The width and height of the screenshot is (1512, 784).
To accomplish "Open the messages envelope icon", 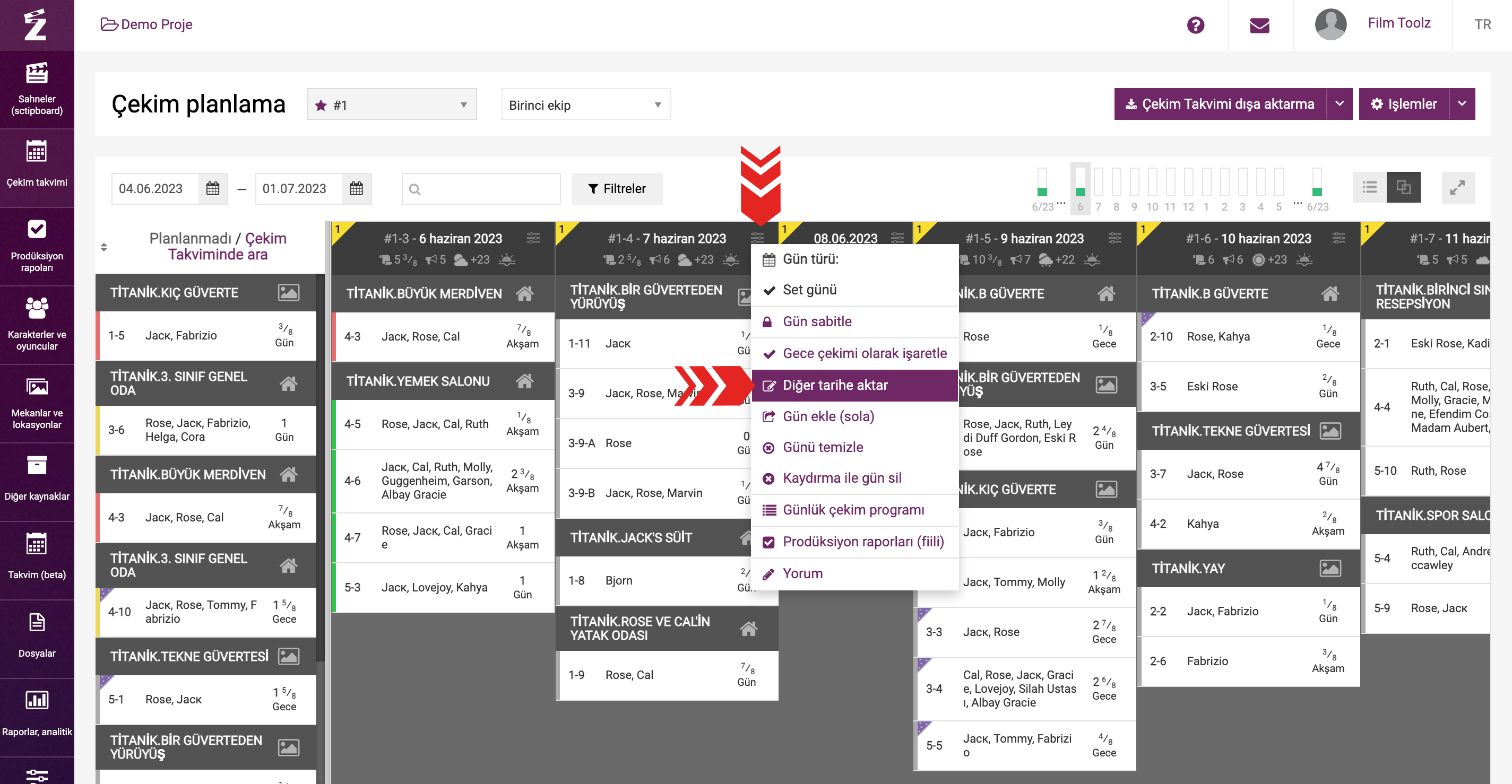I will tap(1259, 25).
